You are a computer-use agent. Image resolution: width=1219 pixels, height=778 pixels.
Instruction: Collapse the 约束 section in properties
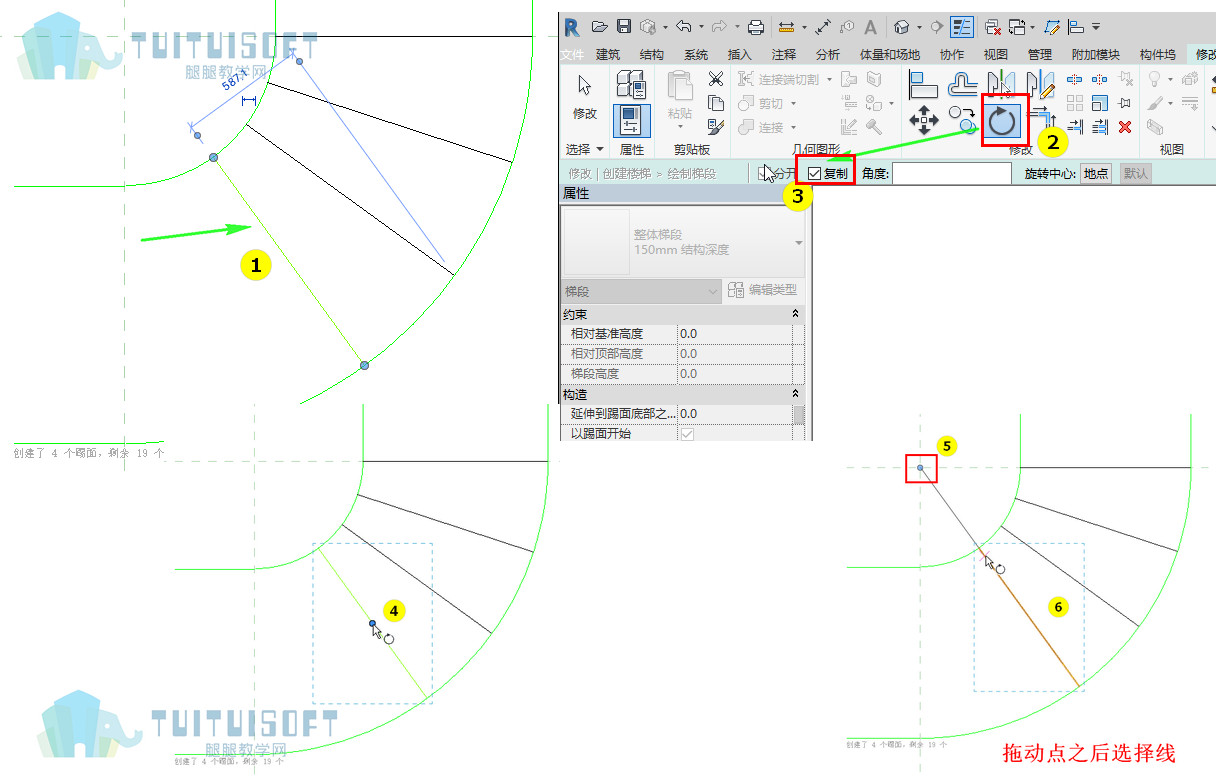click(796, 314)
